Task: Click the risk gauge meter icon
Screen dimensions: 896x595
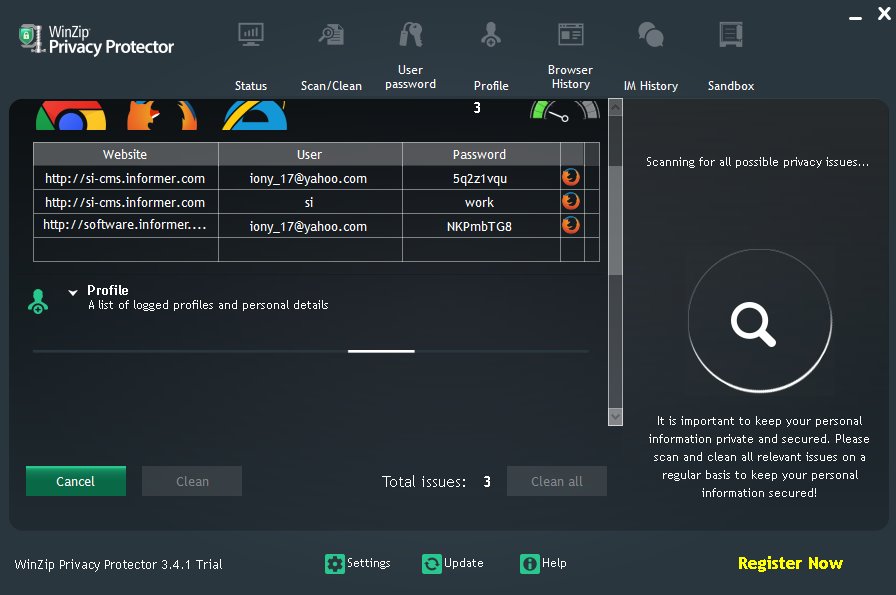Action: [x=565, y=110]
